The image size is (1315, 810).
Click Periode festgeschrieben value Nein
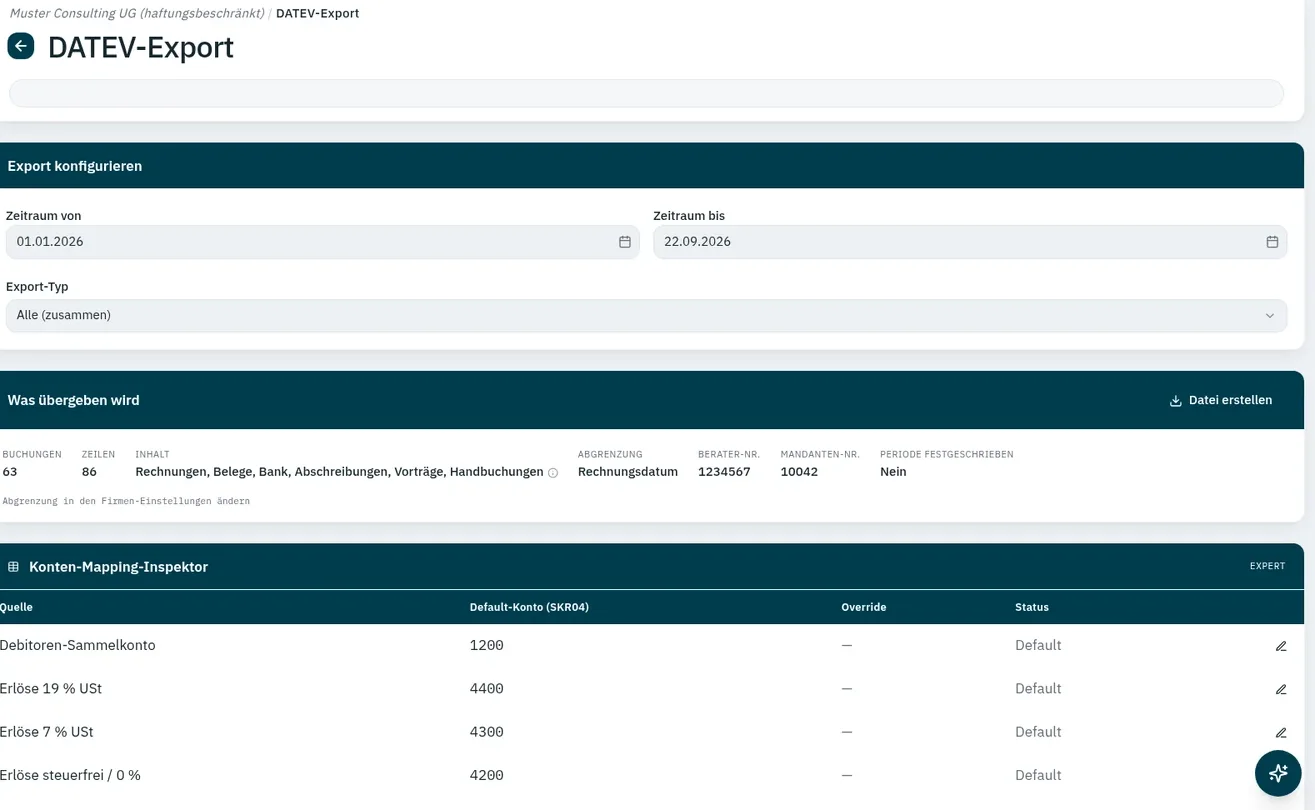[893, 472]
